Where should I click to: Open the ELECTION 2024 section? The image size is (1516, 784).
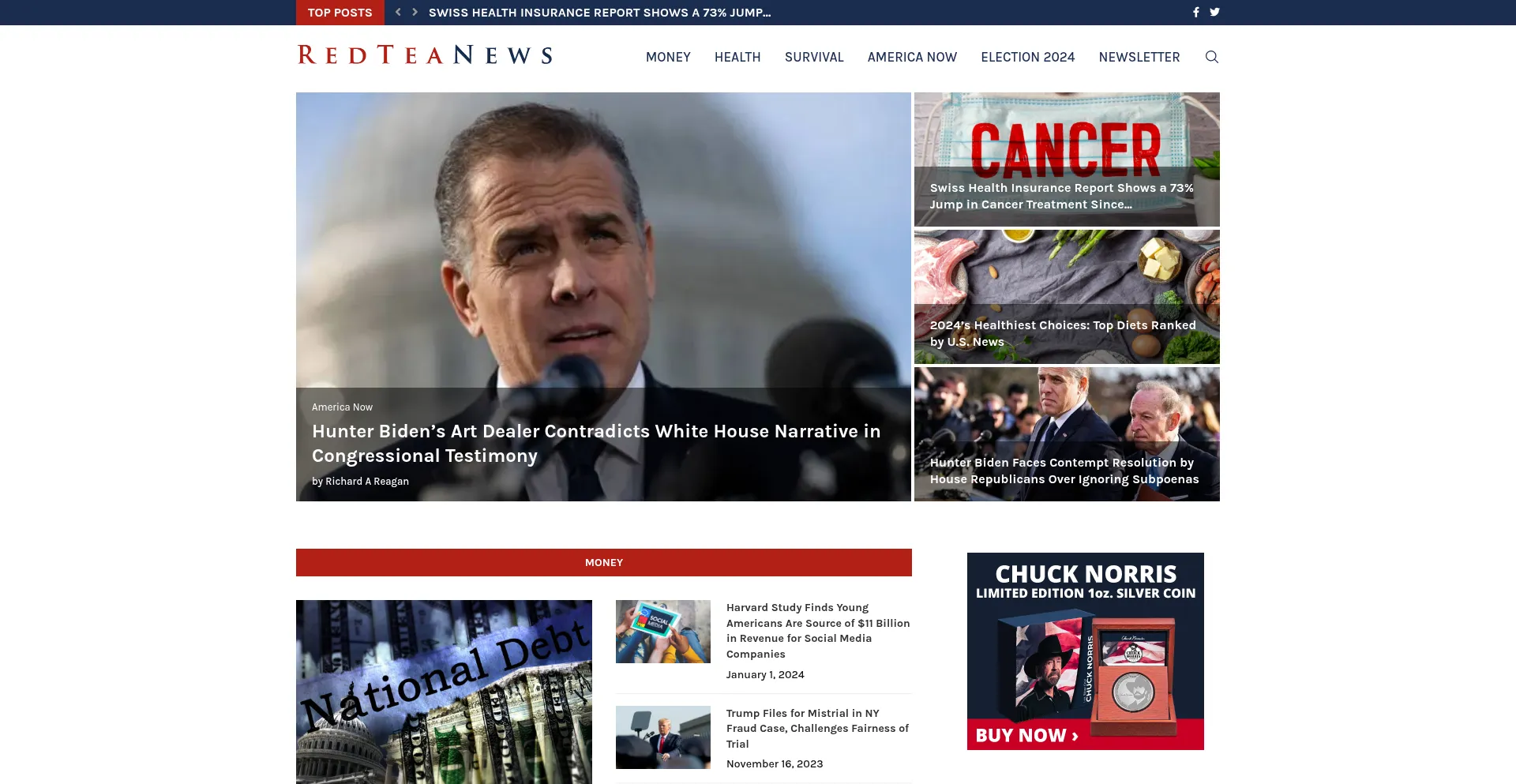tap(1027, 57)
